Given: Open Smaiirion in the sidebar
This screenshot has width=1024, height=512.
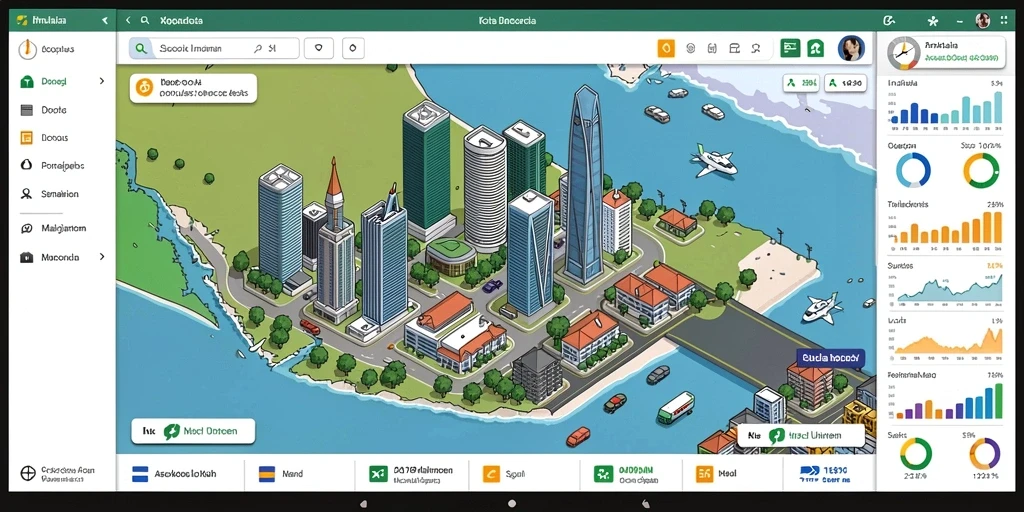Looking at the screenshot, I should (x=50, y=194).
